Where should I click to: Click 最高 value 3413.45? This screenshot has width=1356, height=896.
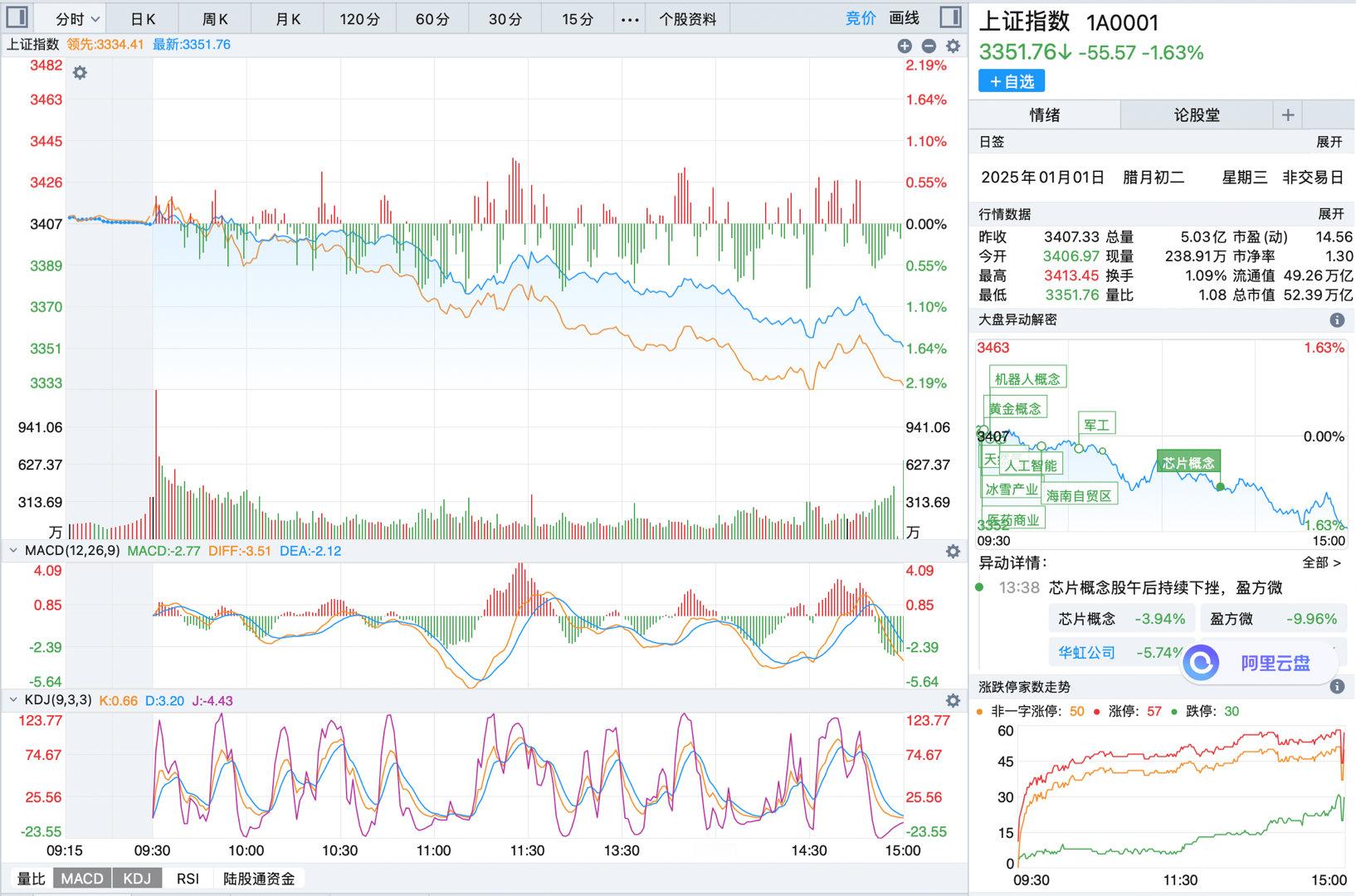pos(1071,275)
